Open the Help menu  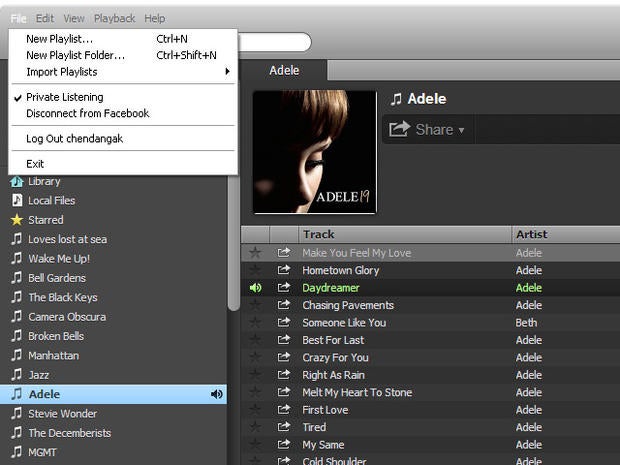pos(155,18)
